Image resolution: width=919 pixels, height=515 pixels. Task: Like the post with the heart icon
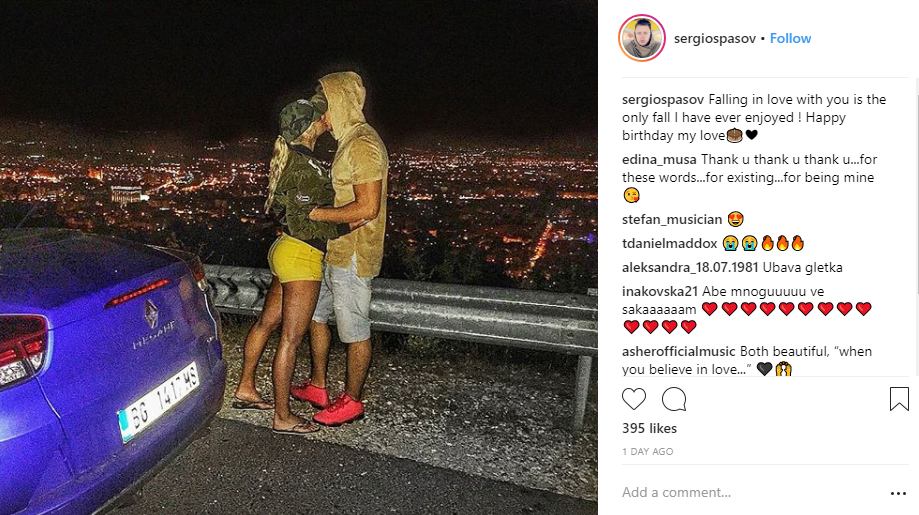[x=634, y=399]
